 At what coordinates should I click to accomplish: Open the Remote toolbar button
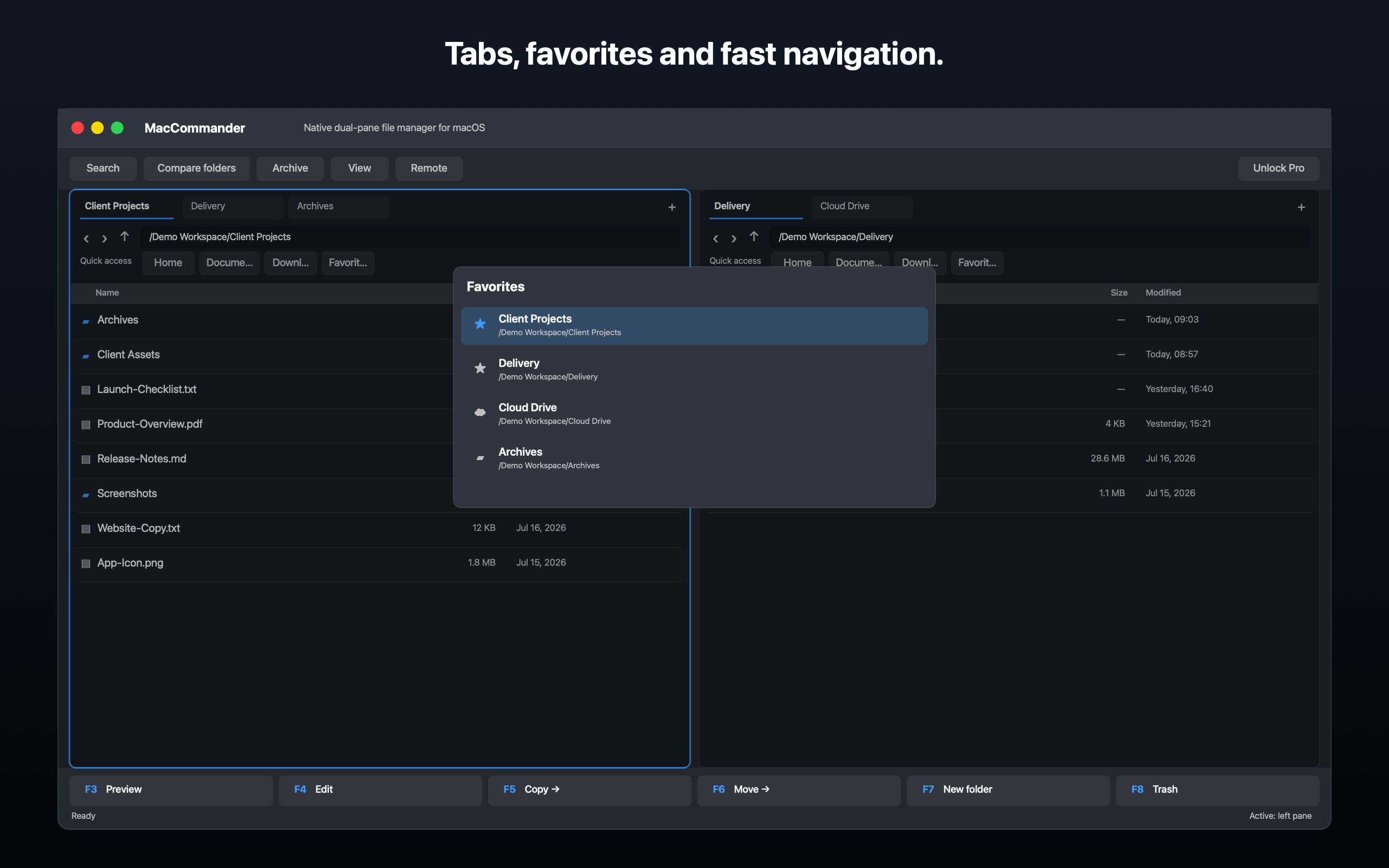(429, 168)
